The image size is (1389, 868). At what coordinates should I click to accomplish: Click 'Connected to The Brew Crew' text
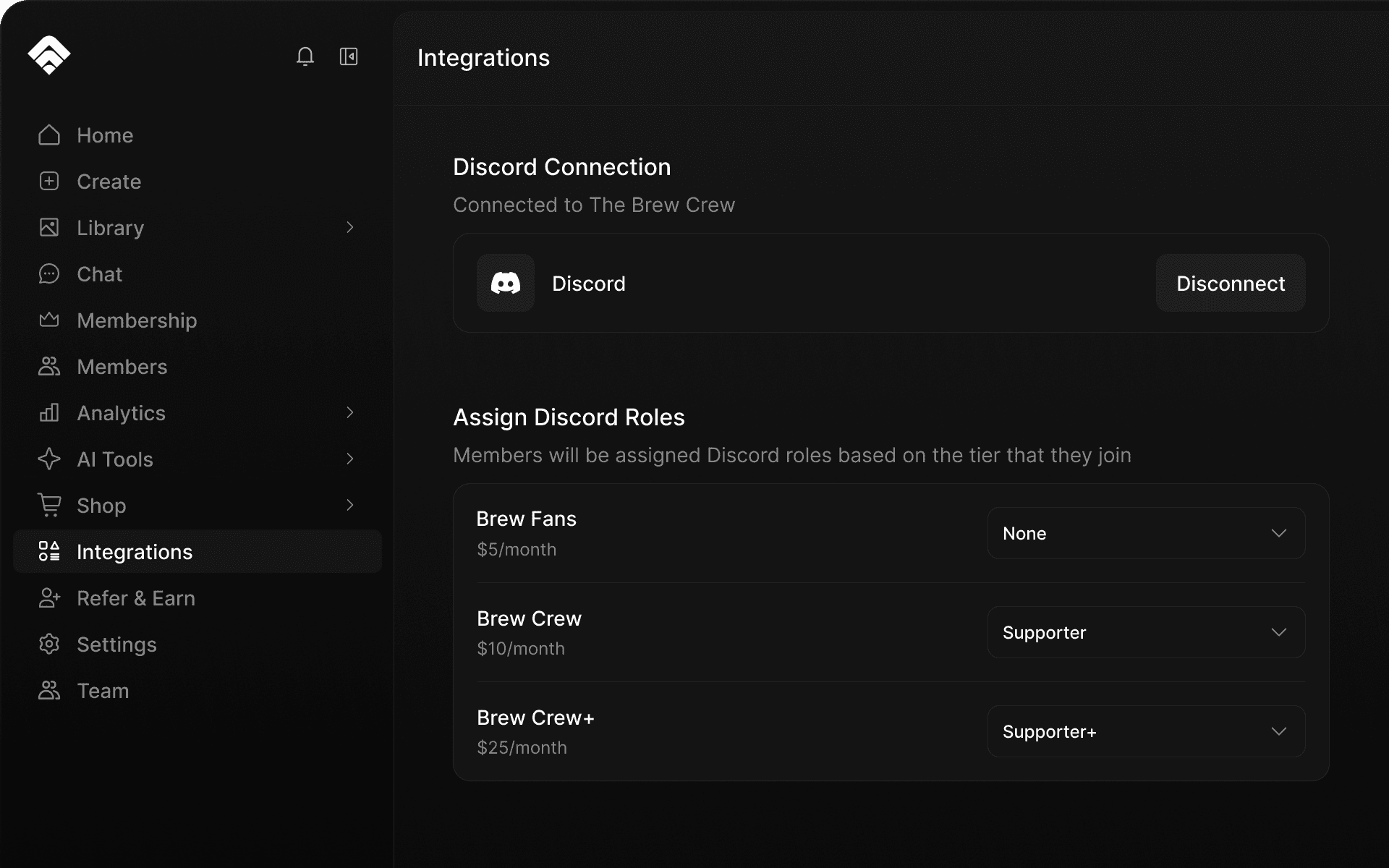594,205
